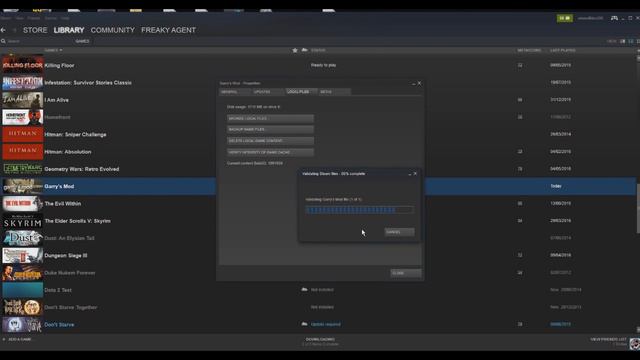Image resolution: width=640 pixels, height=360 pixels.
Task: Open the UPDATES tab in Properties
Action: (268, 92)
